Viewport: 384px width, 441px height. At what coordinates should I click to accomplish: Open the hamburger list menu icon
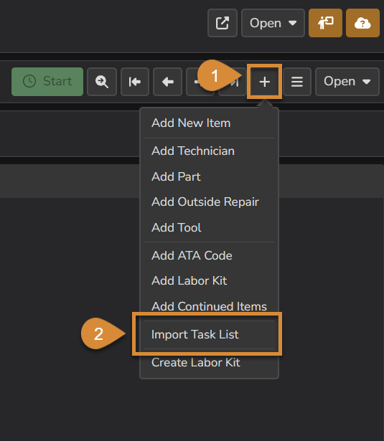[297, 82]
